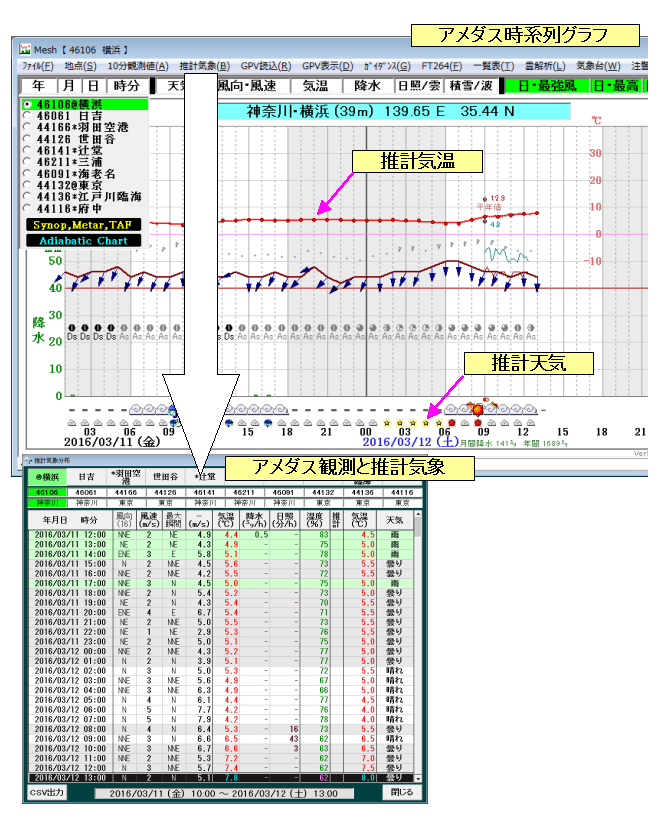Select the row 2016/03/12 00:00
The image size is (663, 815).
tap(221, 651)
